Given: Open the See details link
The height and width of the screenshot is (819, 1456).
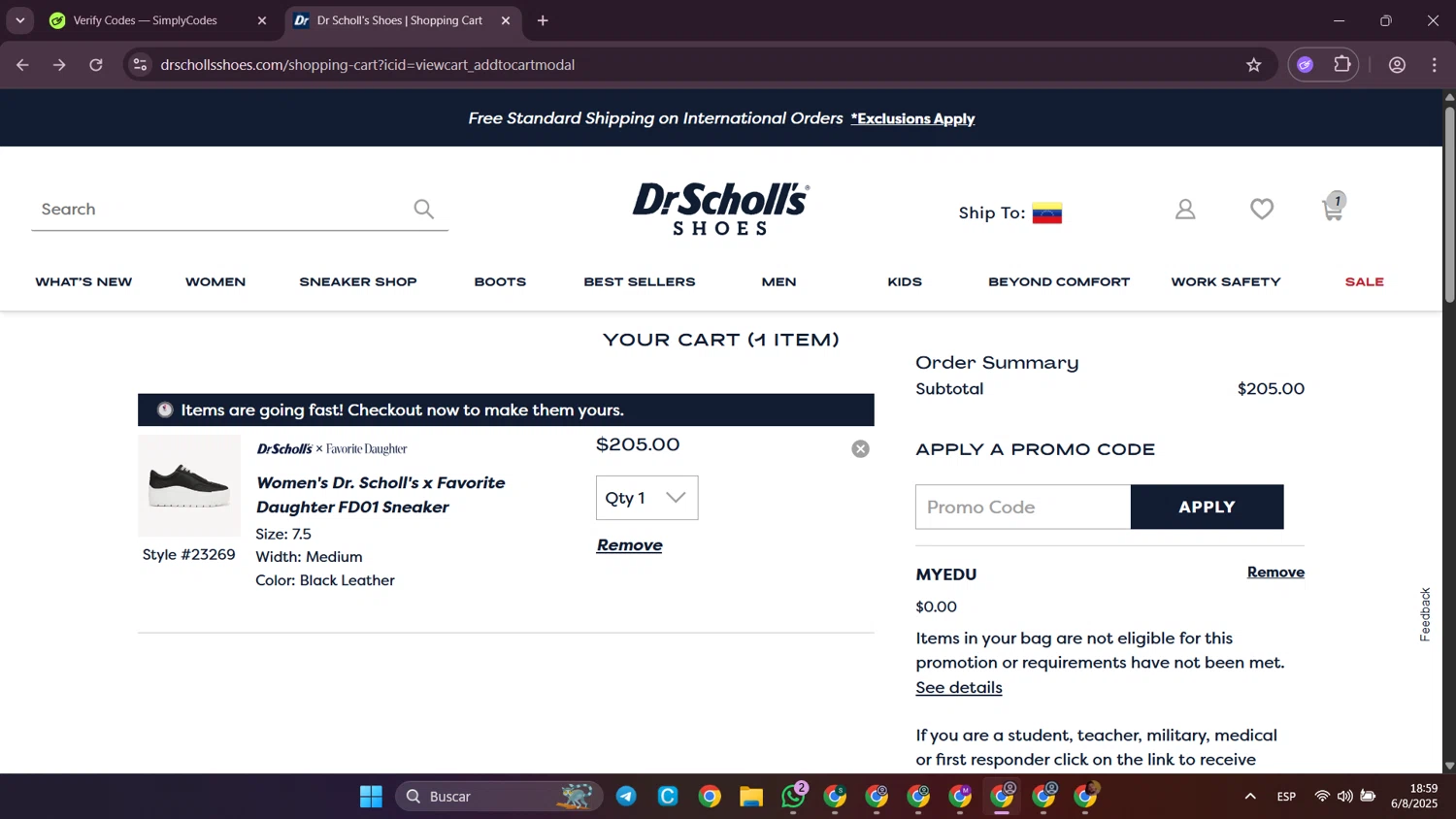Looking at the screenshot, I should click(959, 687).
